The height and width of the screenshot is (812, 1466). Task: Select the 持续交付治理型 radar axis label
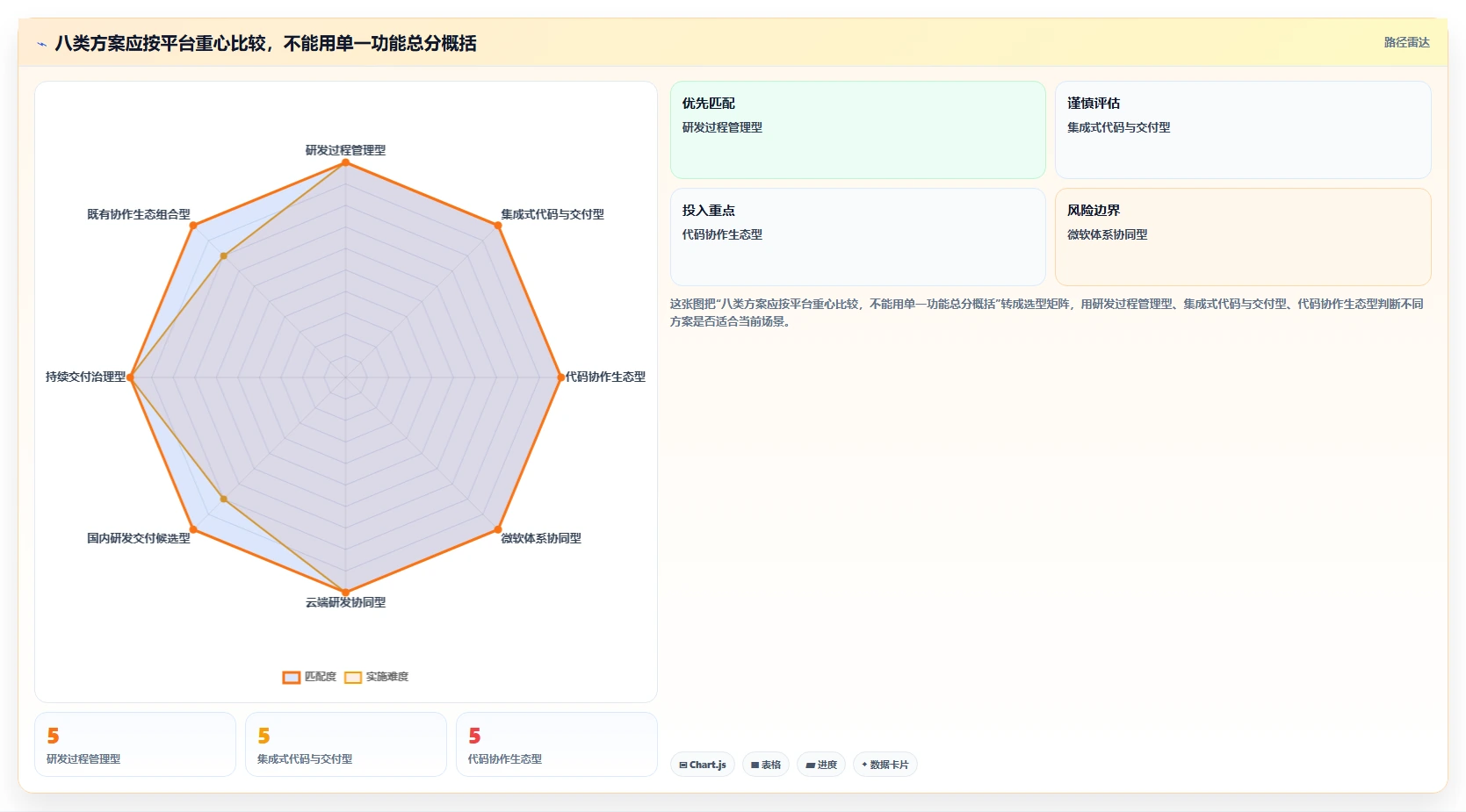click(86, 377)
